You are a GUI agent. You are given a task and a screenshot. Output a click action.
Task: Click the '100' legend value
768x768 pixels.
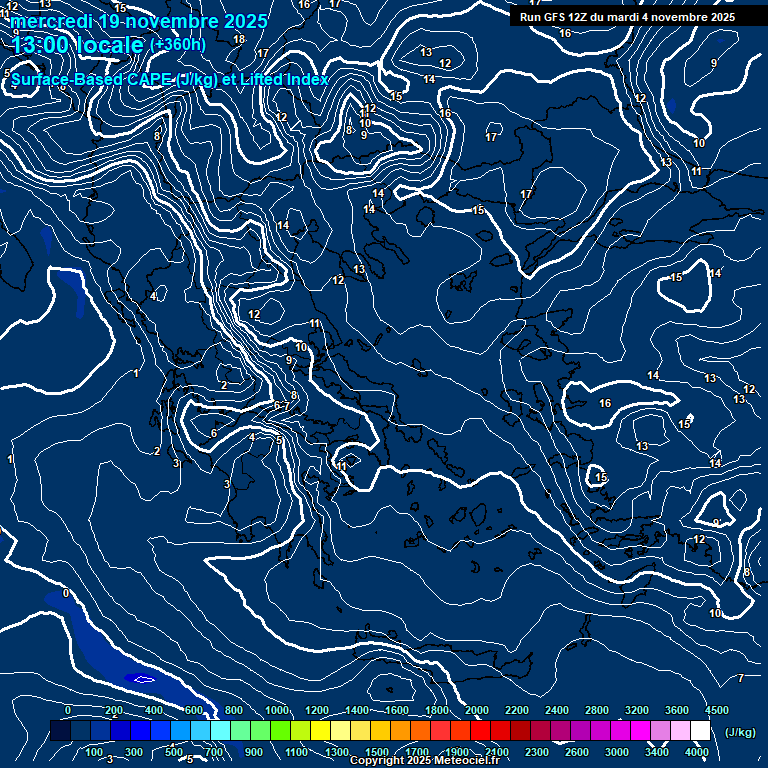(94, 752)
